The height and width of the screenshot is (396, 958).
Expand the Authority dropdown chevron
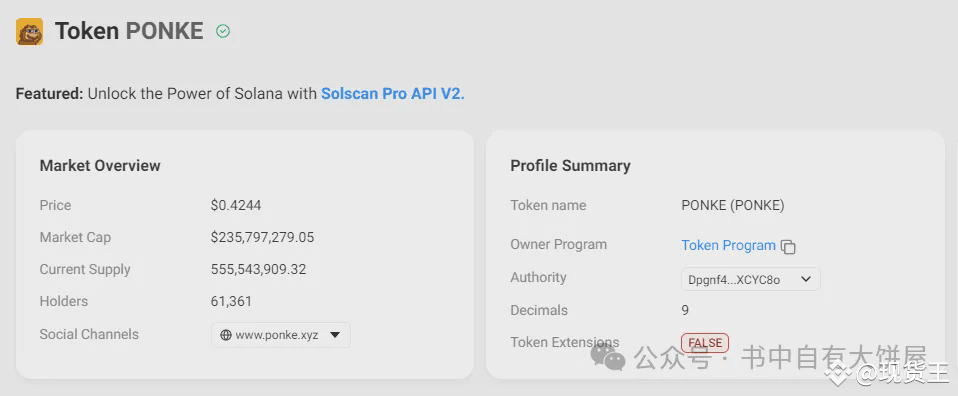(x=806, y=279)
